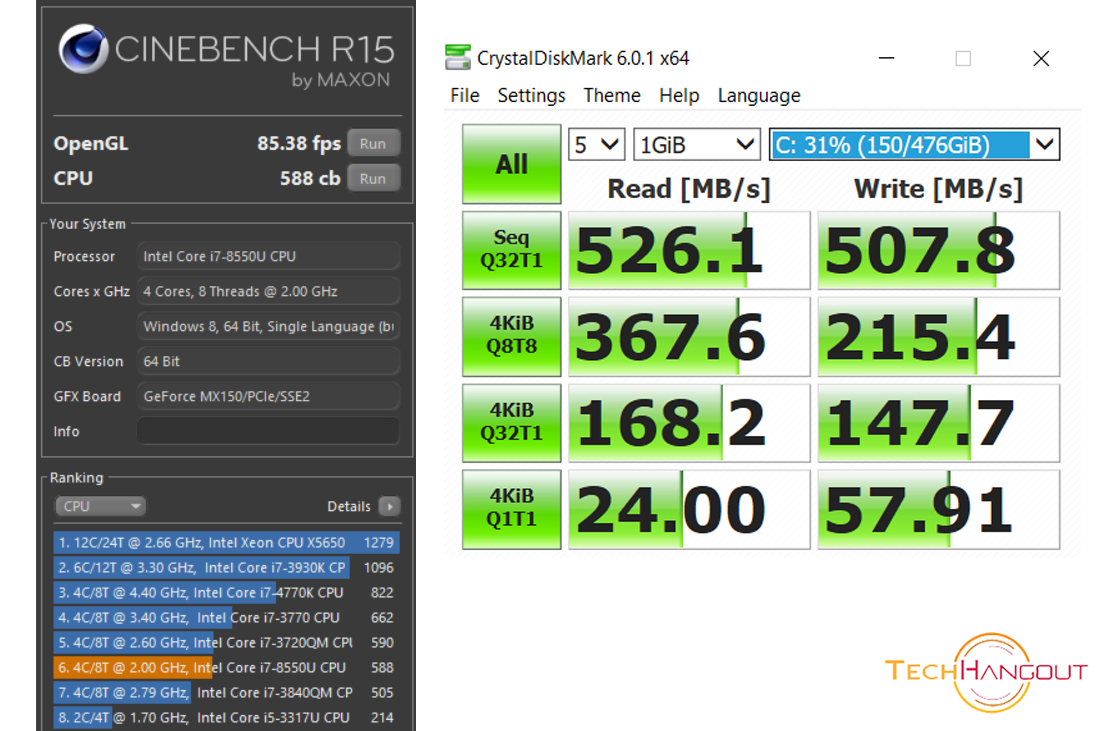The image size is (1100, 731).
Task: Select ranking row Intel Core i7-3930K
Action: point(227,568)
